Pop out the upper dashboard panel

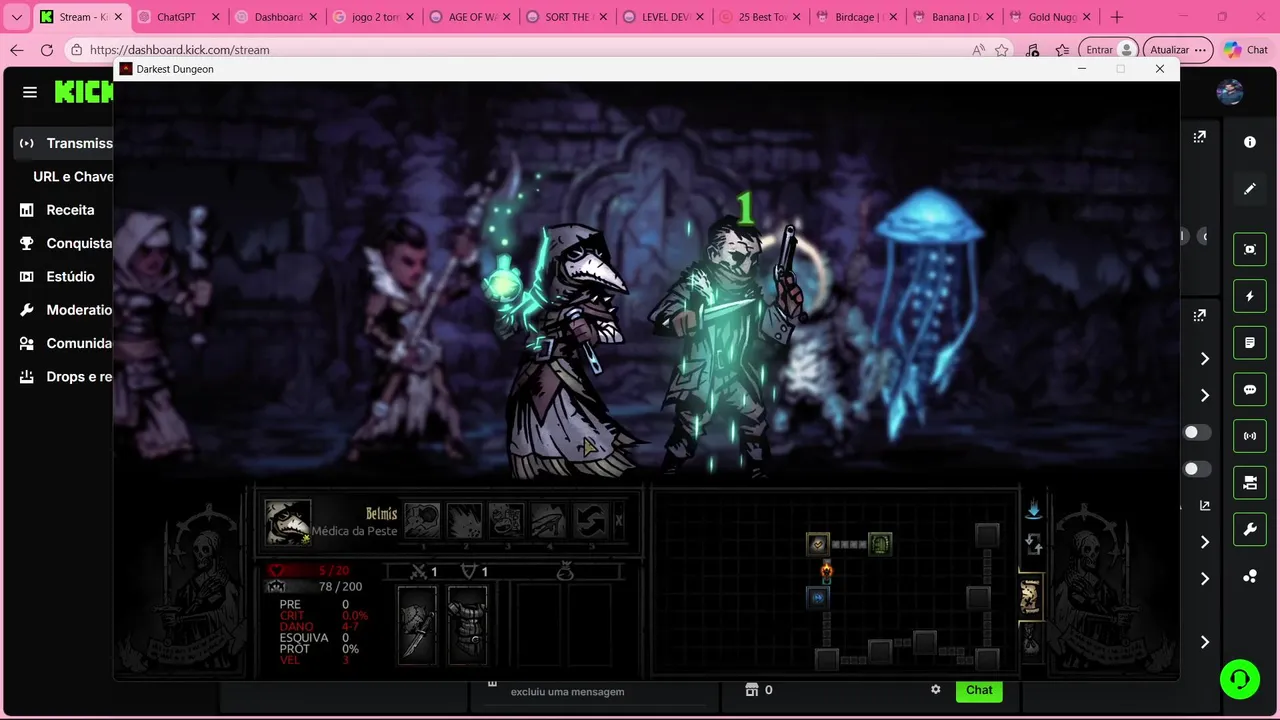coord(1199,137)
